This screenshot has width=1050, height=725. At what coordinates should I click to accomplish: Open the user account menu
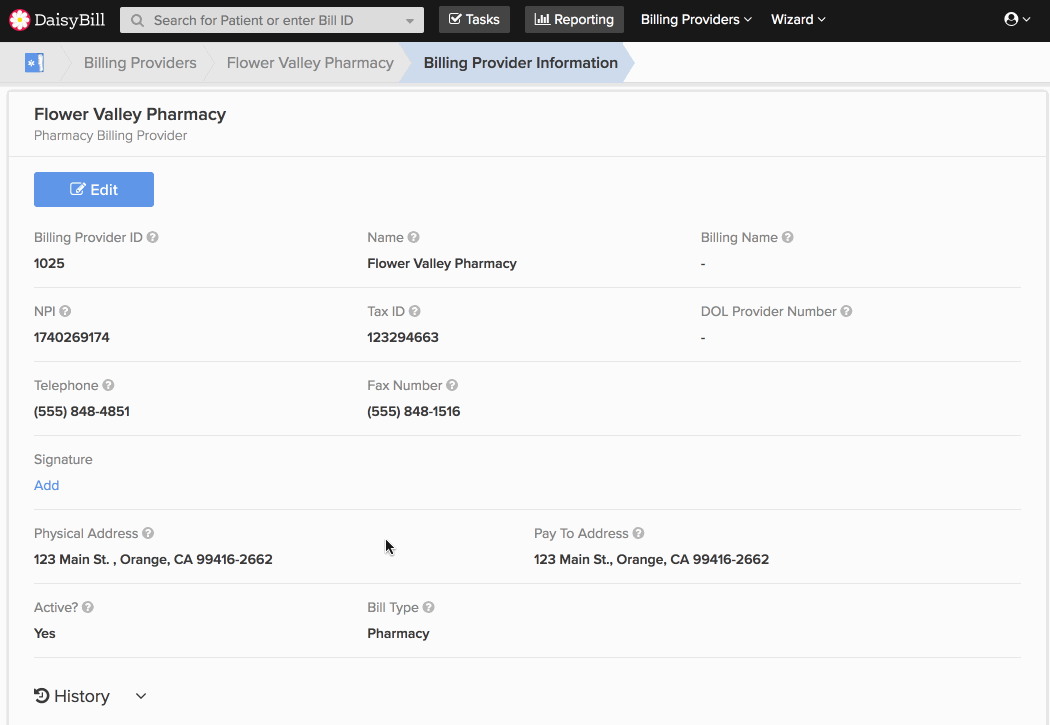pyautogui.click(x=1017, y=19)
